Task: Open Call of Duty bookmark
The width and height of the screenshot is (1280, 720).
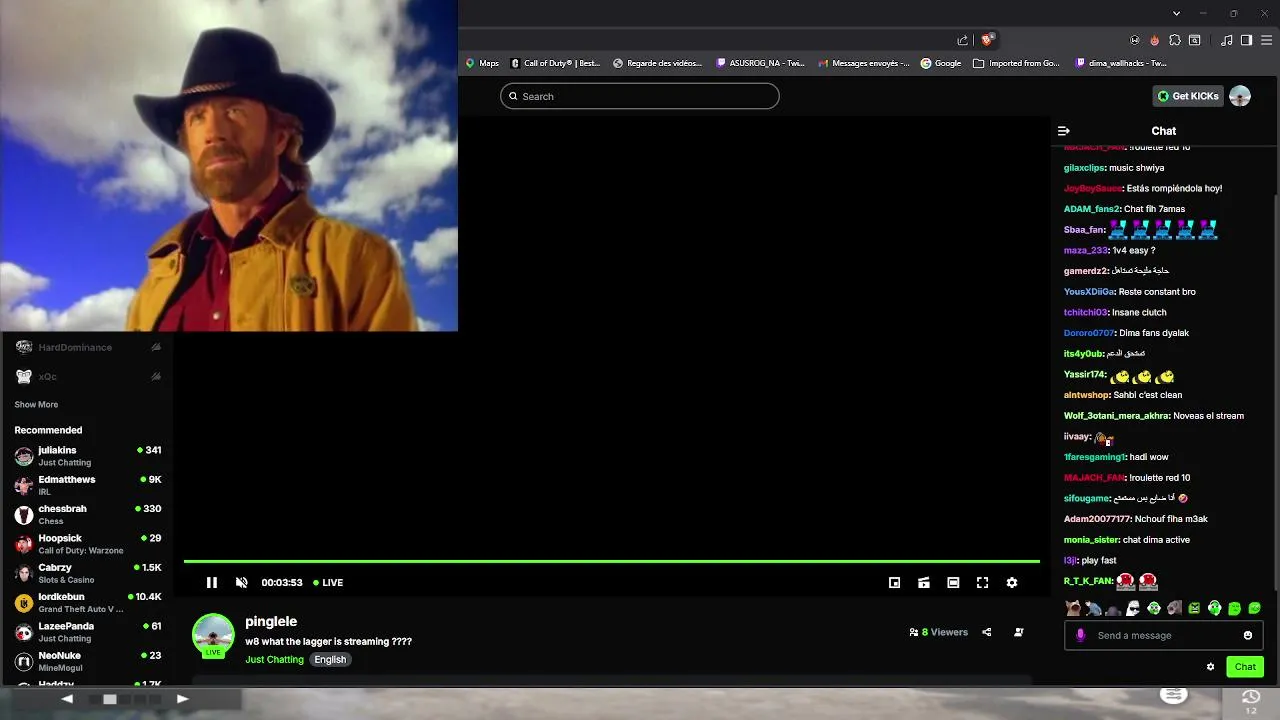Action: (556, 63)
